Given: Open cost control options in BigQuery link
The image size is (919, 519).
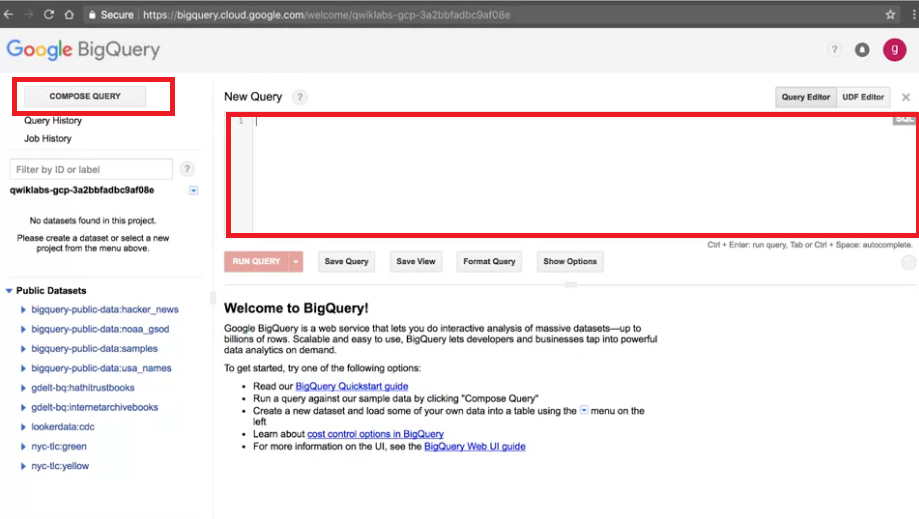Looking at the screenshot, I should click(x=375, y=434).
